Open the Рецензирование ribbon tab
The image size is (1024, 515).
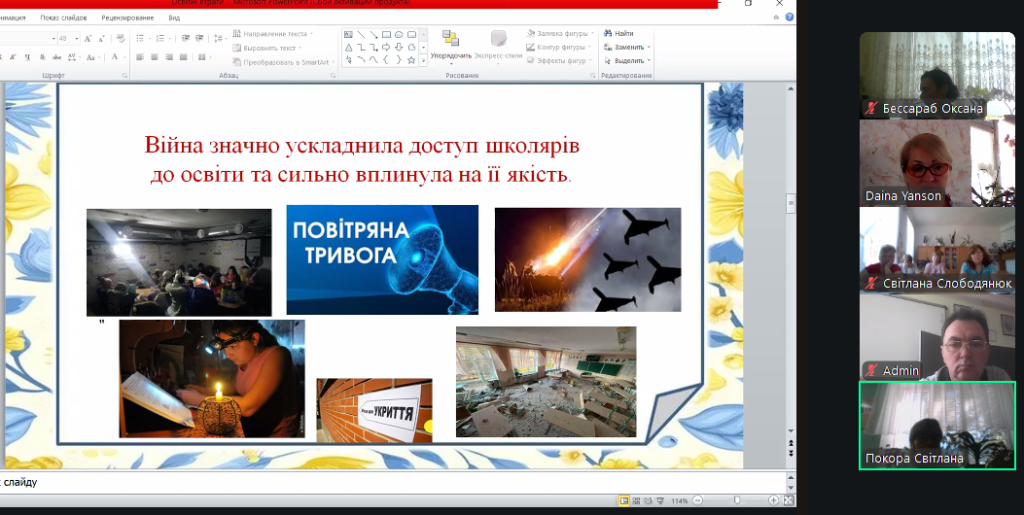[130, 18]
